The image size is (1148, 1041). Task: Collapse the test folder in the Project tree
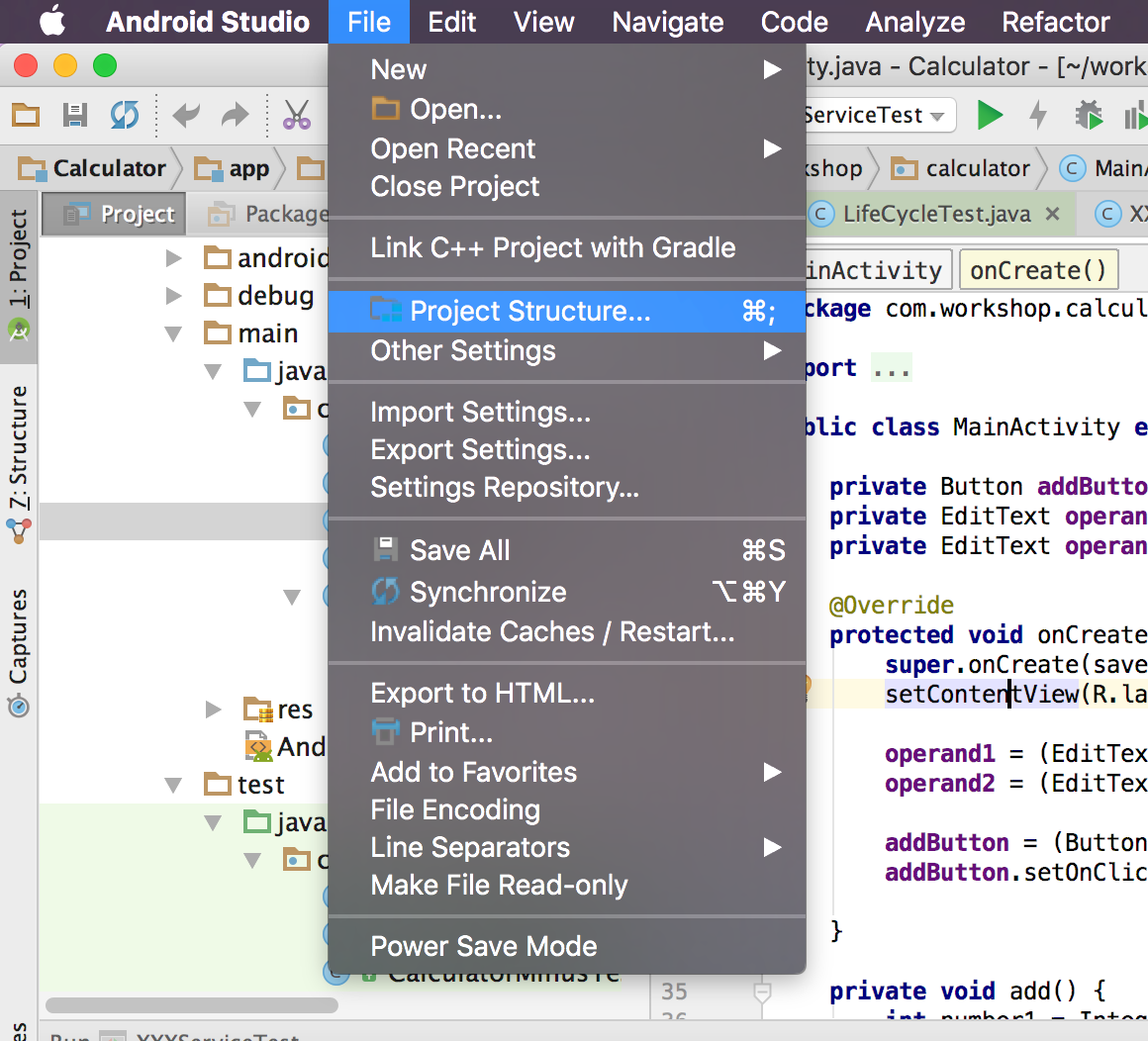coord(173,784)
